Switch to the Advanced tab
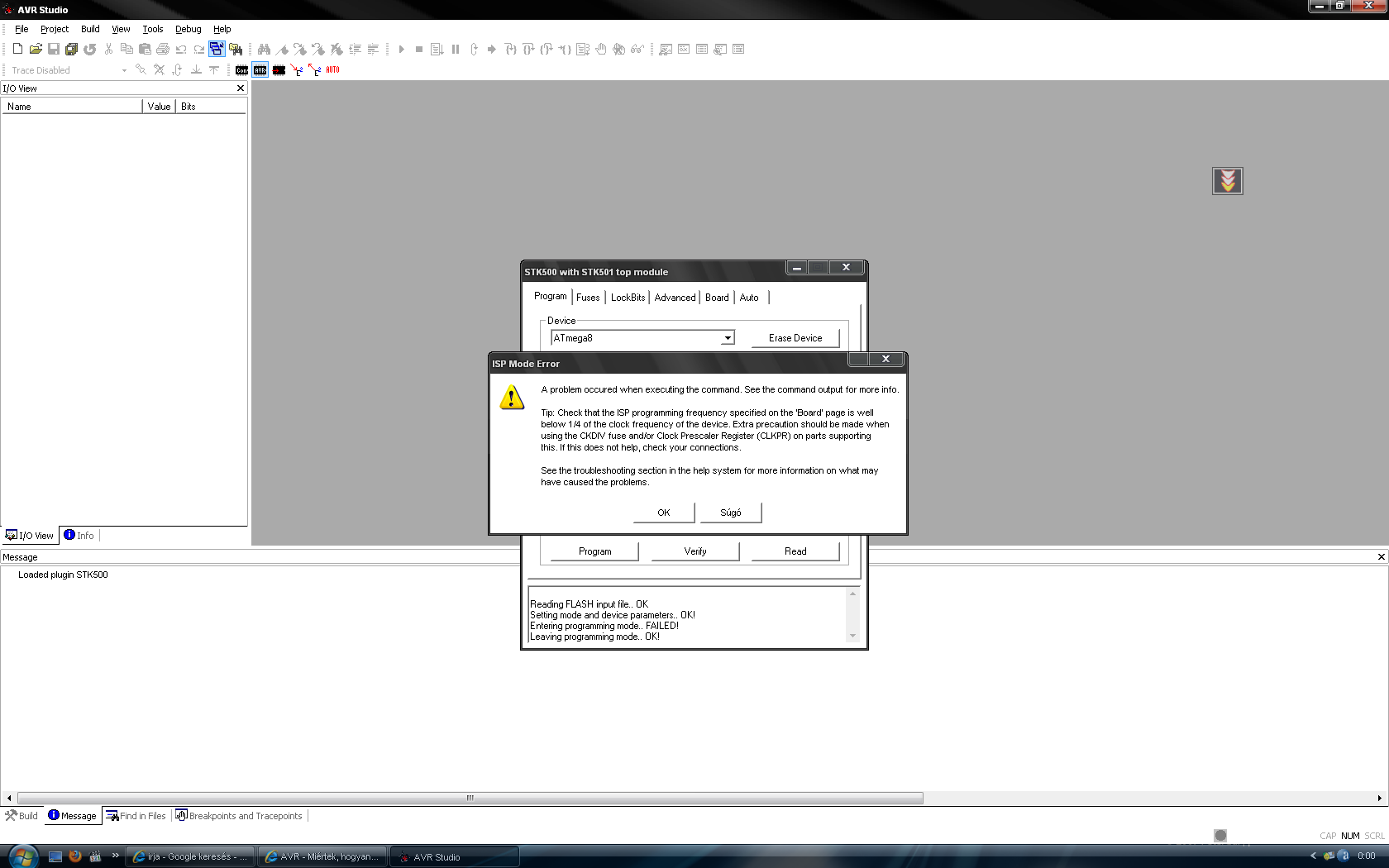 (675, 298)
